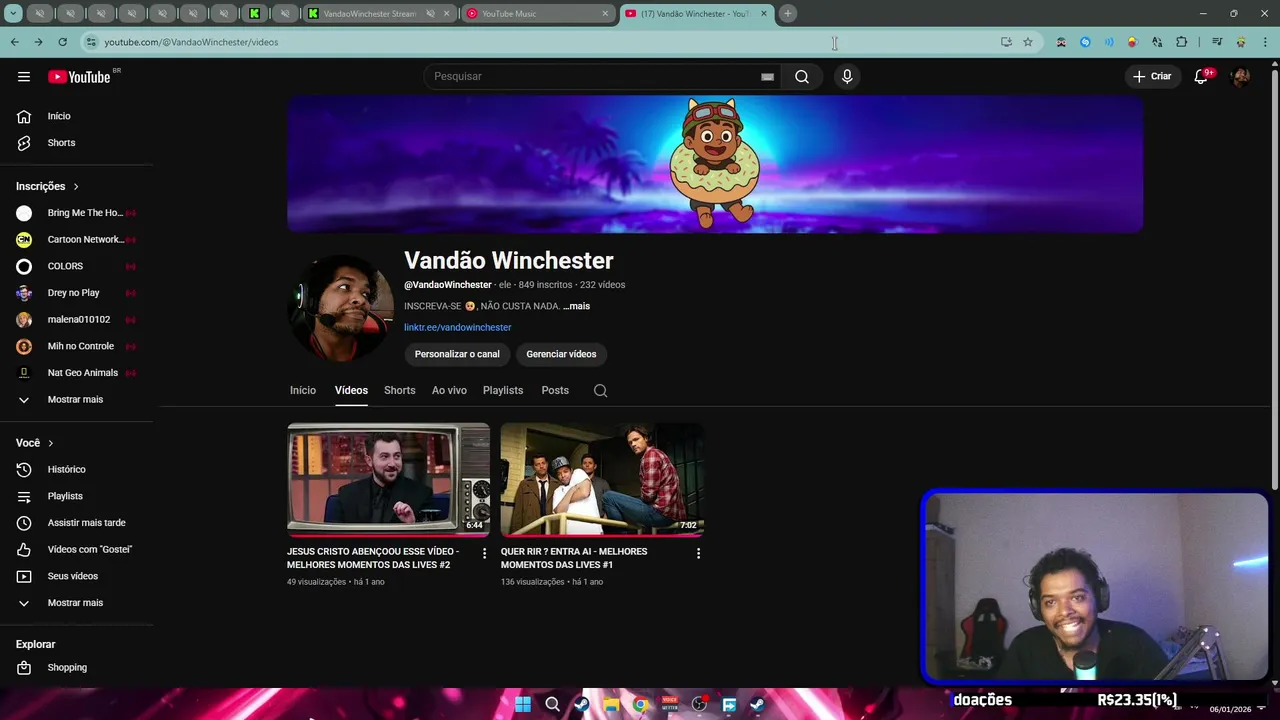Open thumbnail of JESUS CRISTO ABENÇOOU video
Viewport: 1280px width, 720px height.
[x=389, y=479]
